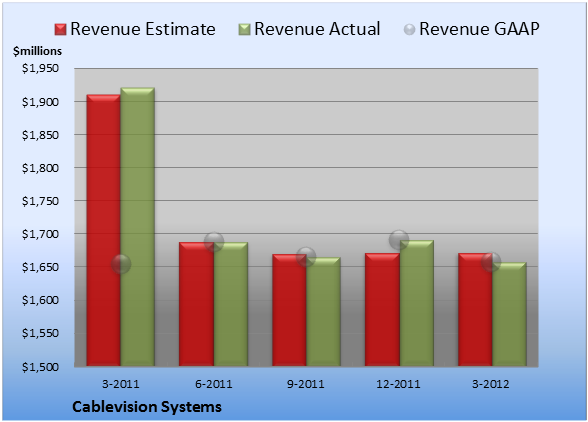
Task: Click the green Revenue Actual legend swatch
Action: [x=244, y=30]
